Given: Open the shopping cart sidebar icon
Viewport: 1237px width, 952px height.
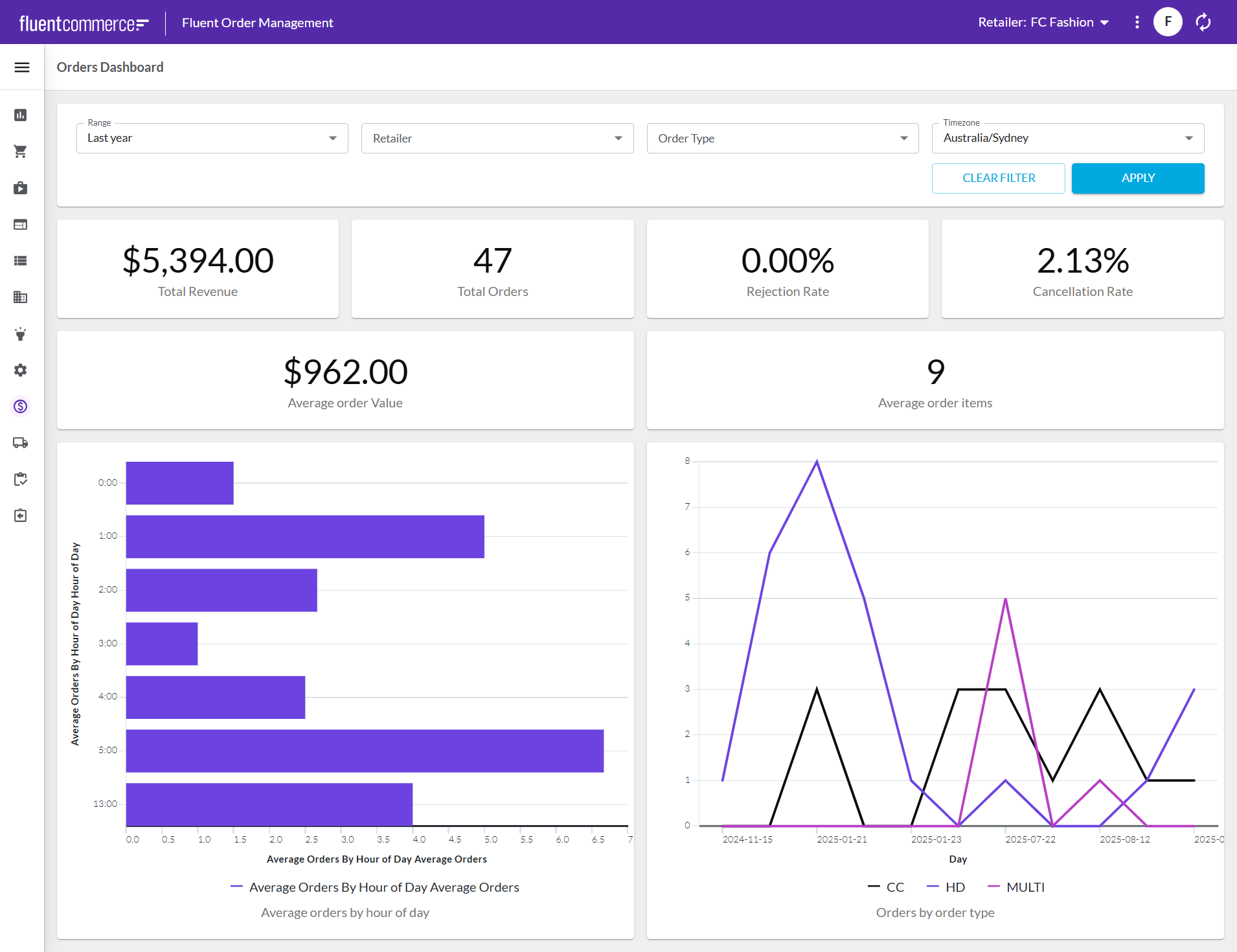Looking at the screenshot, I should 21,152.
